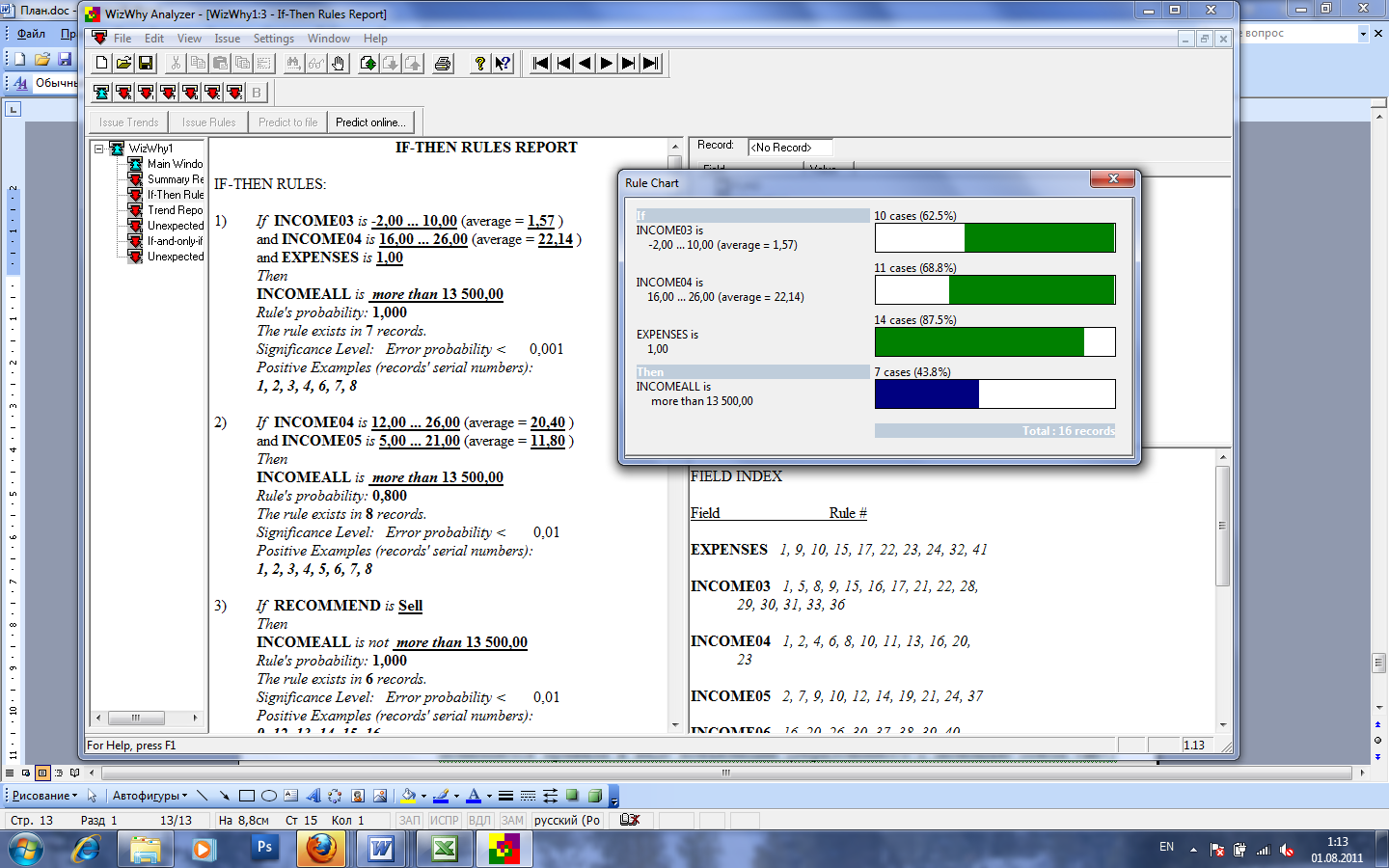The width and height of the screenshot is (1389, 868).
Task: Open Line Style options in drawing toolbar
Action: point(505,796)
